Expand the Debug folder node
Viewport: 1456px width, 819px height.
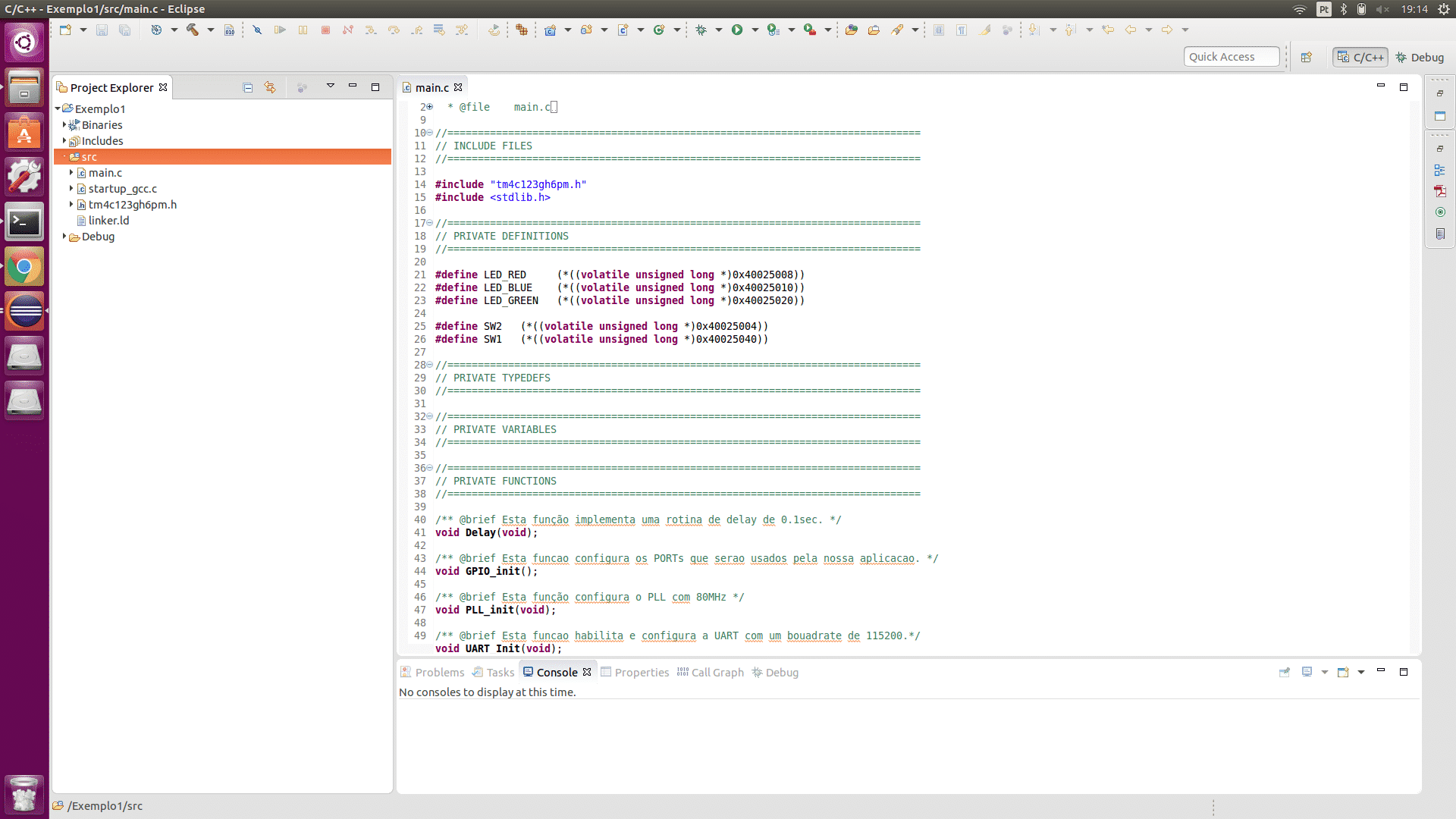(64, 237)
